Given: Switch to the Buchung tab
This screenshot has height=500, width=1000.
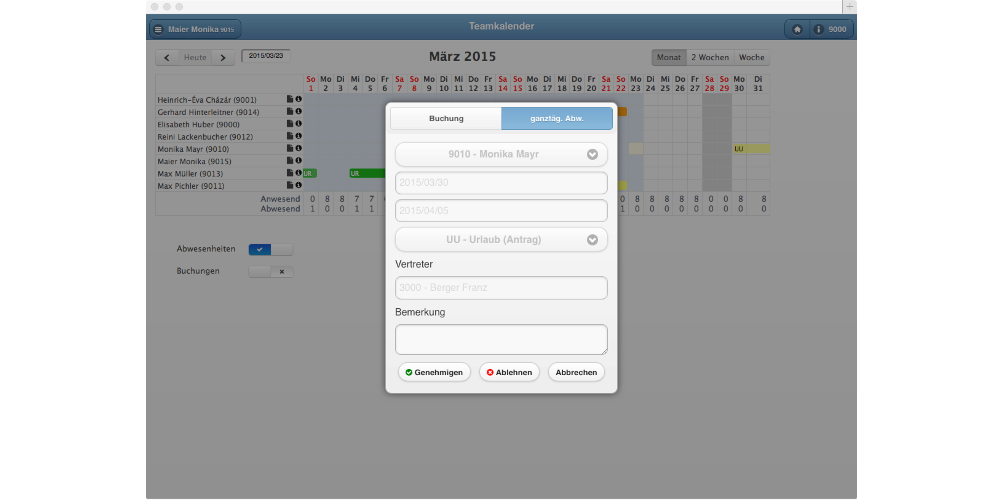Looking at the screenshot, I should point(446,119).
